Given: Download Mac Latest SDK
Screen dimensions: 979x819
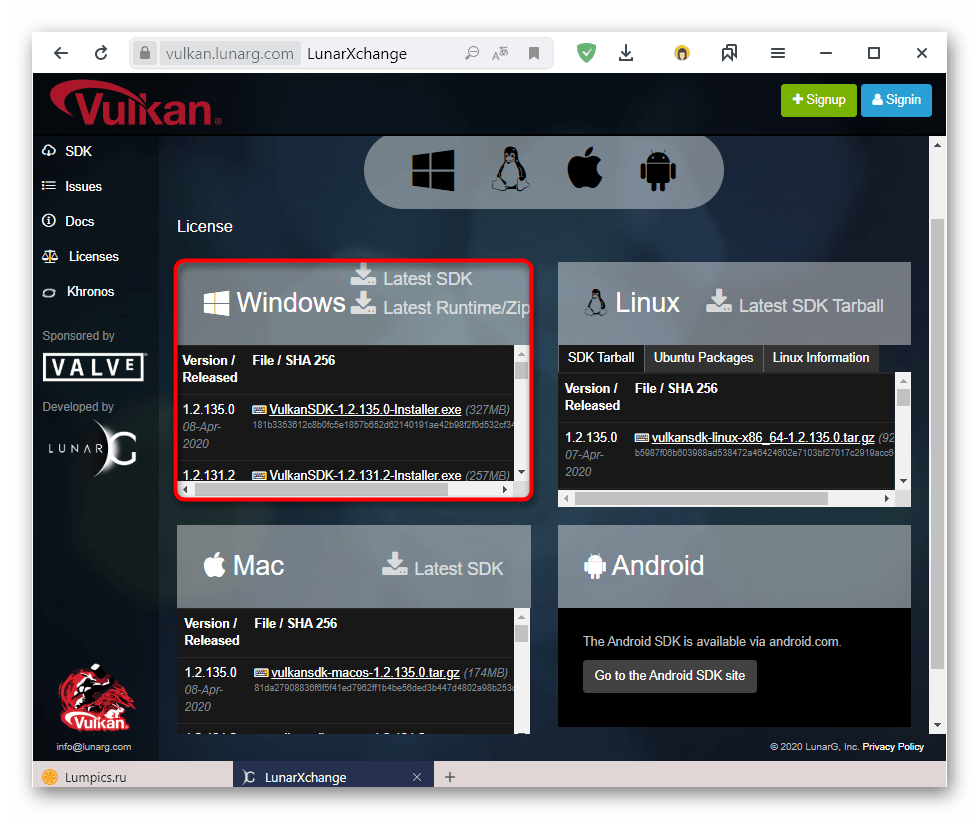Looking at the screenshot, I should [x=443, y=566].
